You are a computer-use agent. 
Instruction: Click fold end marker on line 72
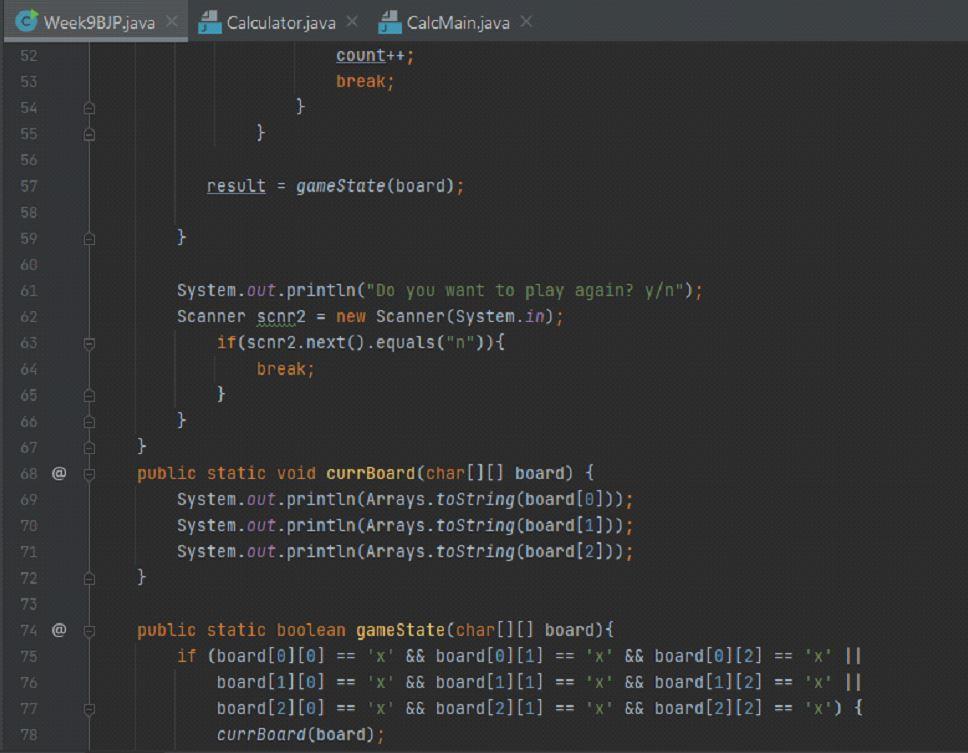pyautogui.click(x=89, y=578)
